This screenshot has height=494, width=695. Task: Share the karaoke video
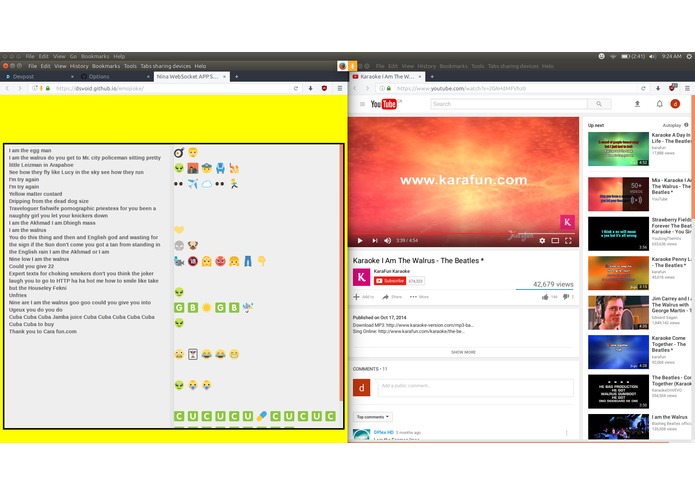(x=392, y=297)
